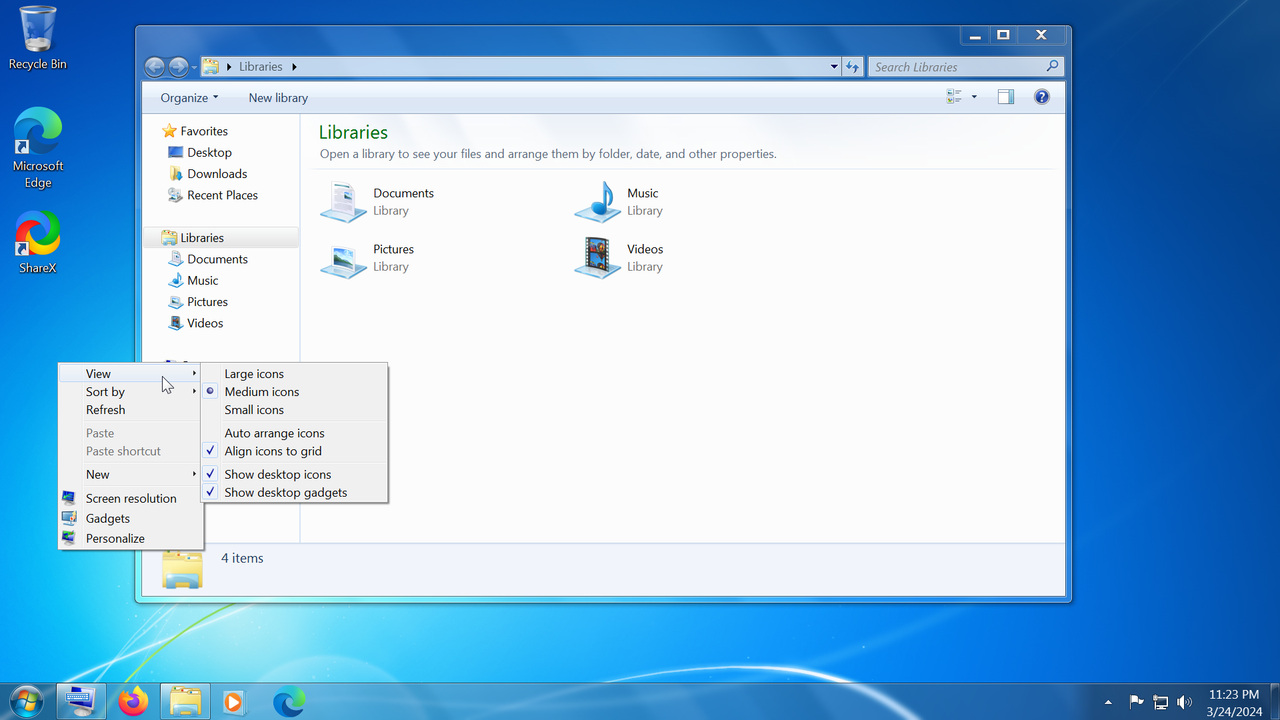Open the view options dropdown arrow
1280x720 pixels.
coord(974,97)
